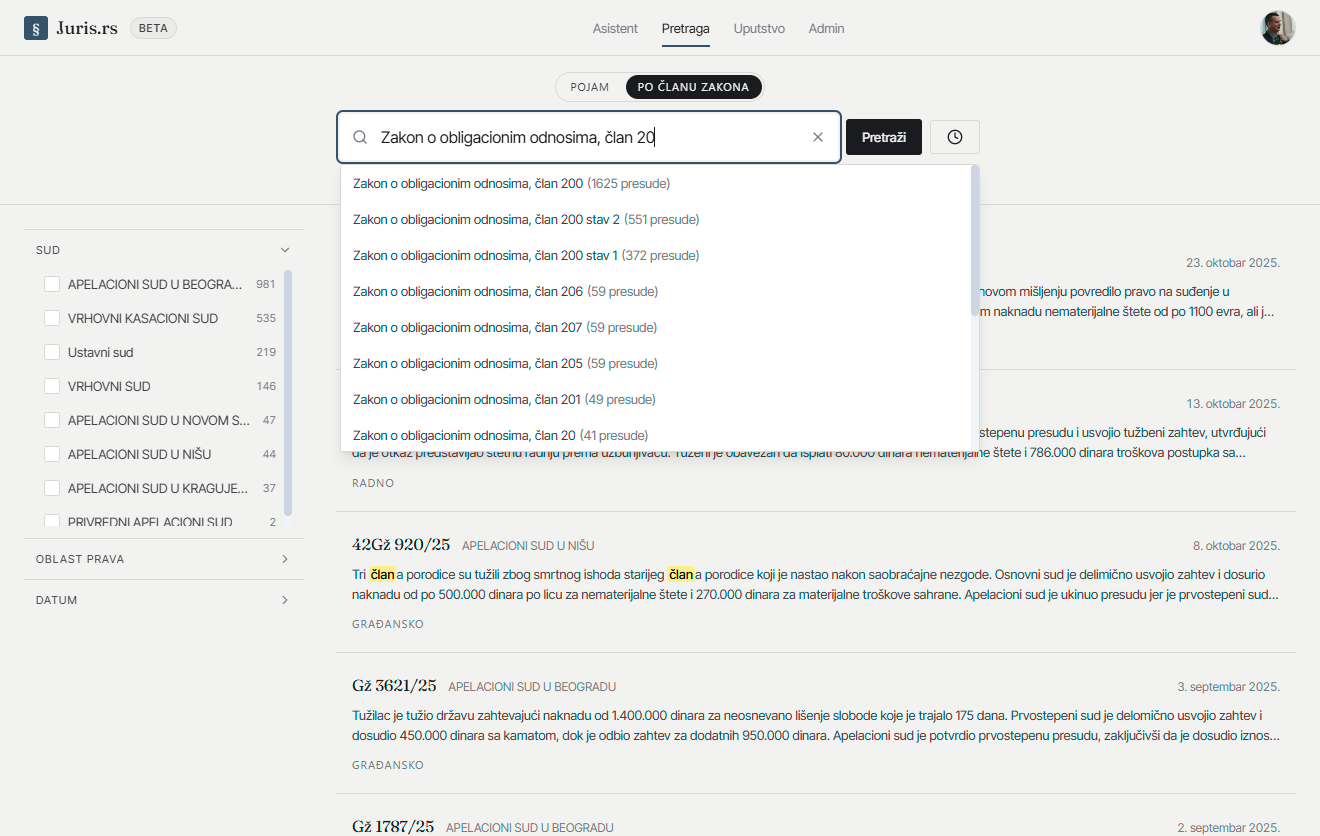1320x836 pixels.
Task: Open case Gž 3621/25
Action: click(x=394, y=686)
